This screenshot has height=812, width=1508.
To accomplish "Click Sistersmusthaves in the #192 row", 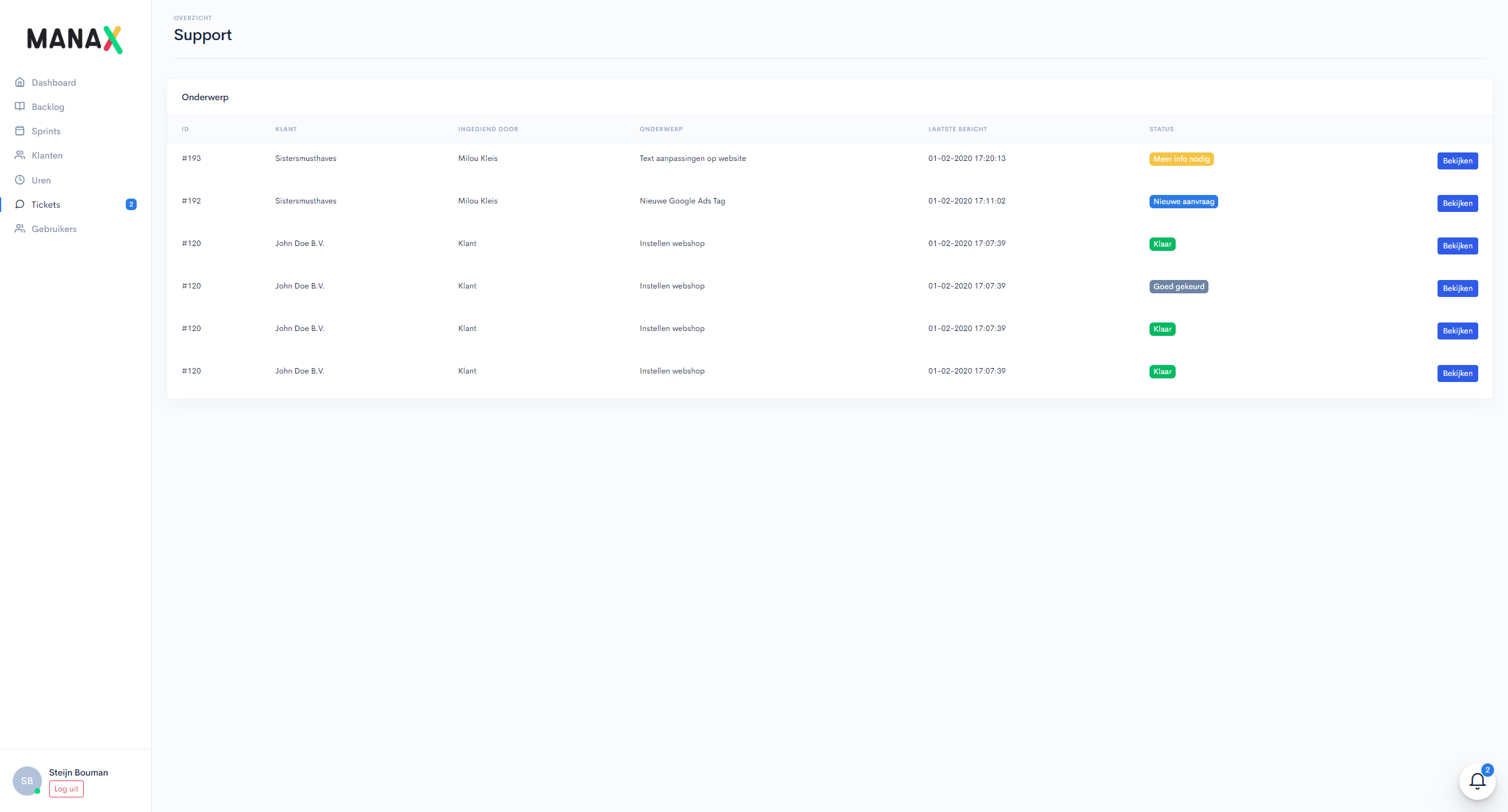I will point(306,200).
